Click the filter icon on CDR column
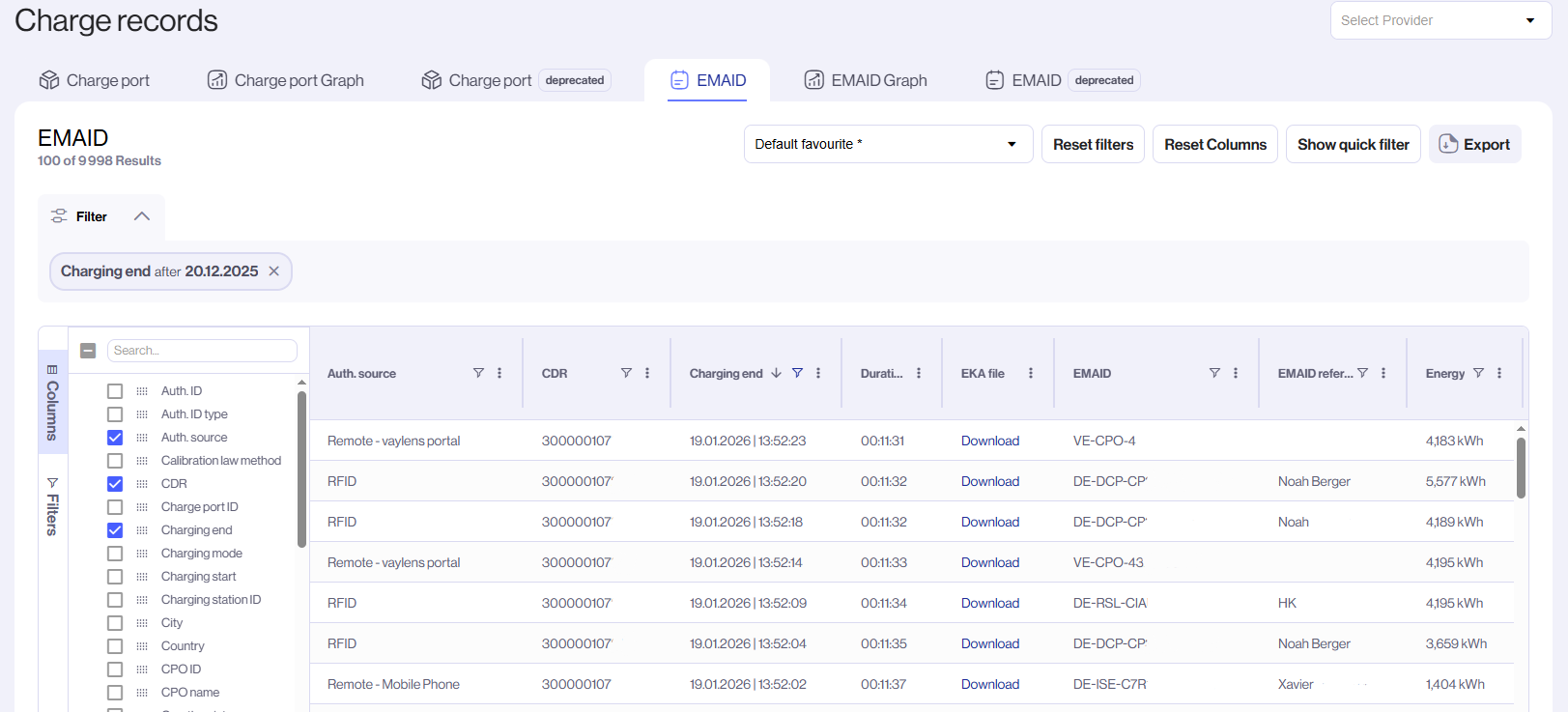The width and height of the screenshot is (1568, 712). tap(626, 373)
